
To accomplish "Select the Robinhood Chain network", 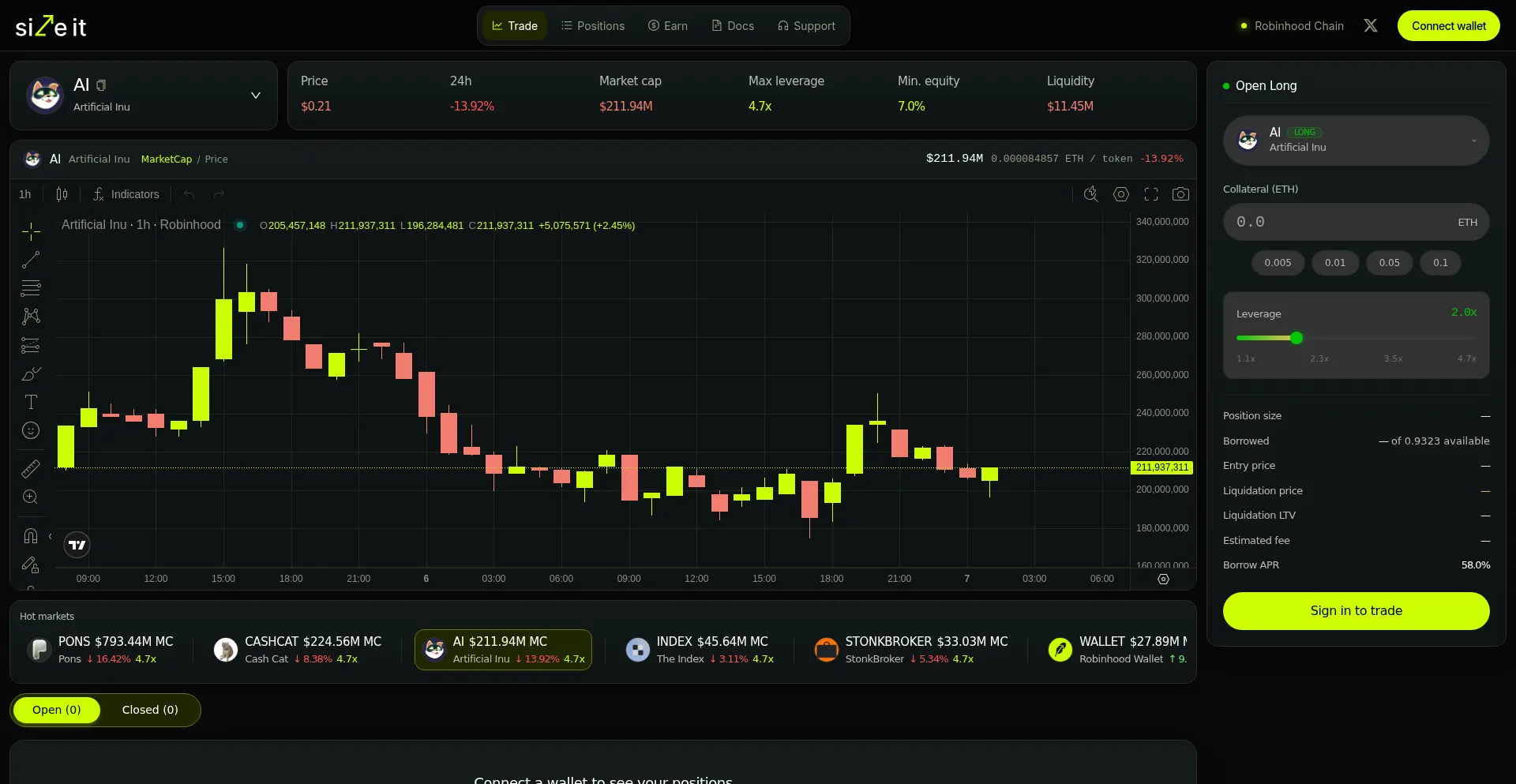I will [1293, 26].
